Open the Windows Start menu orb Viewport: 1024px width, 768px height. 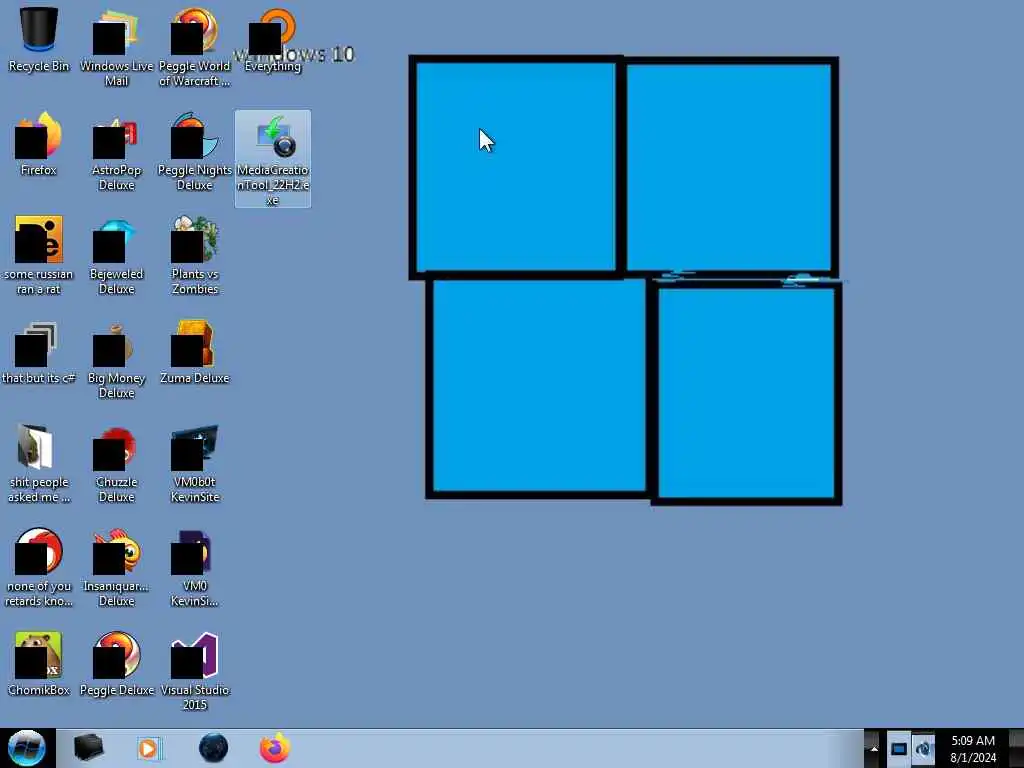(x=27, y=748)
